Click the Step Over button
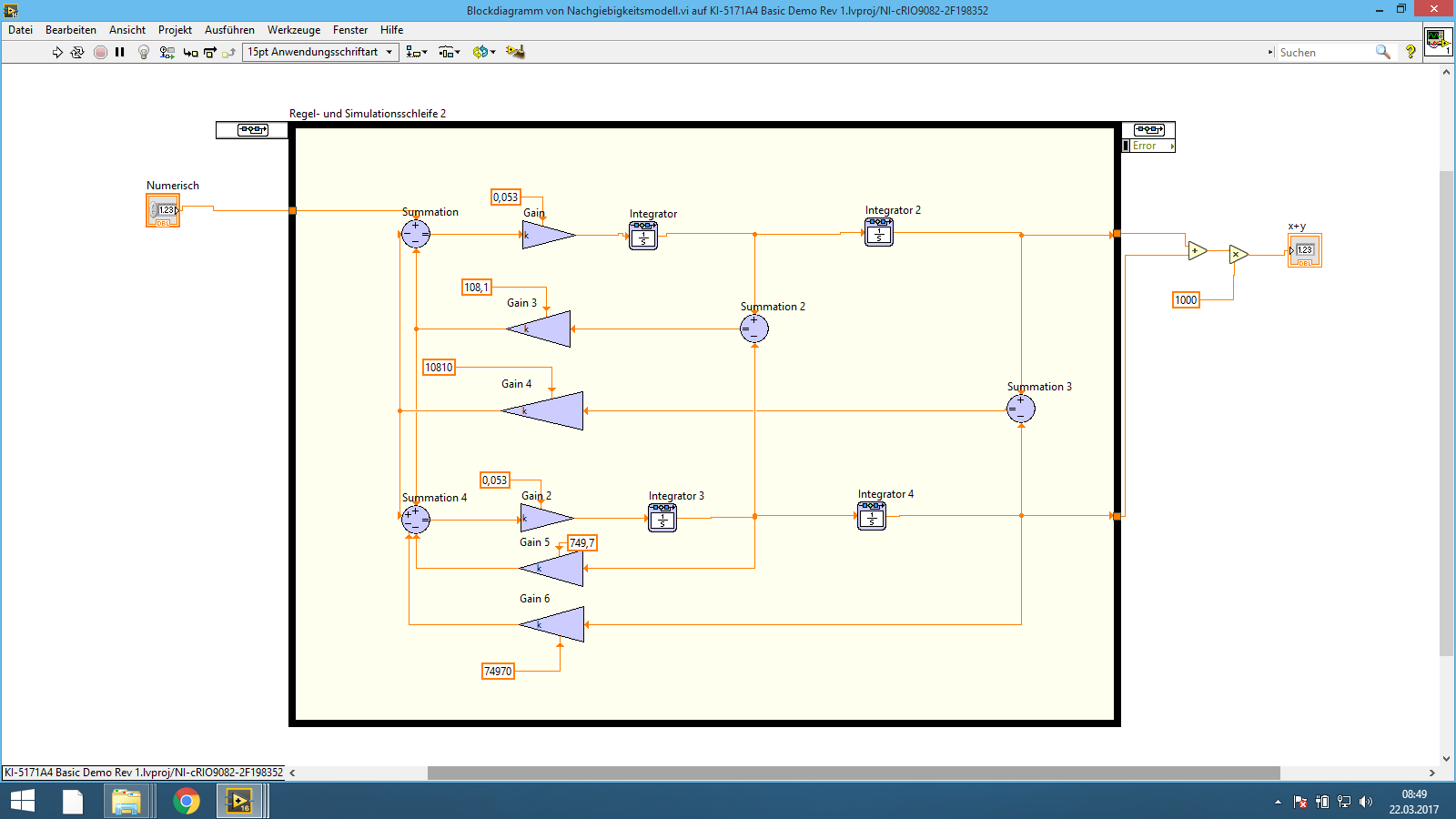The height and width of the screenshot is (819, 1456). [210, 53]
